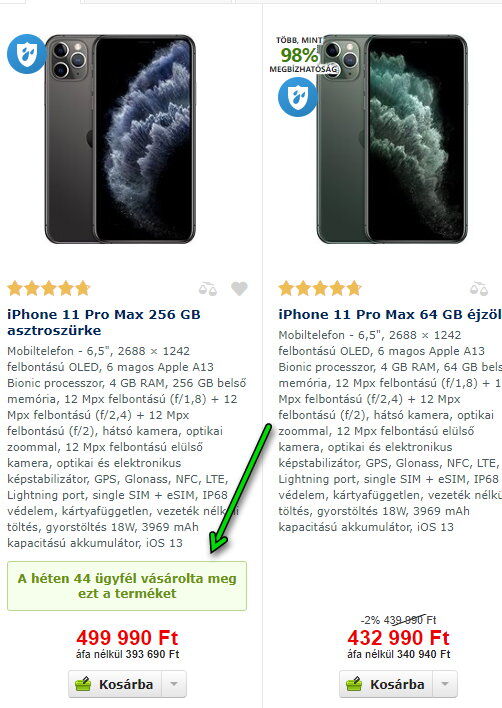
Task: Expand dropdown arrow beside second Kosárba button
Action: click(x=445, y=684)
